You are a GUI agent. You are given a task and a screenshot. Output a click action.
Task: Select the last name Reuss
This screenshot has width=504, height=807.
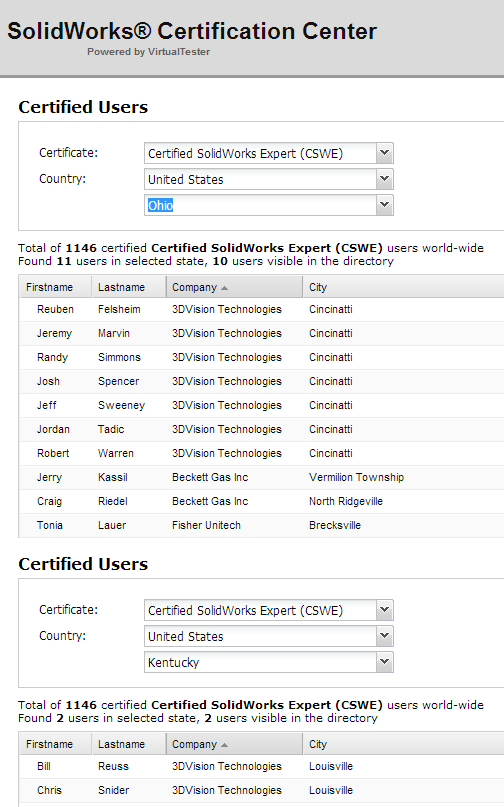[113, 766]
